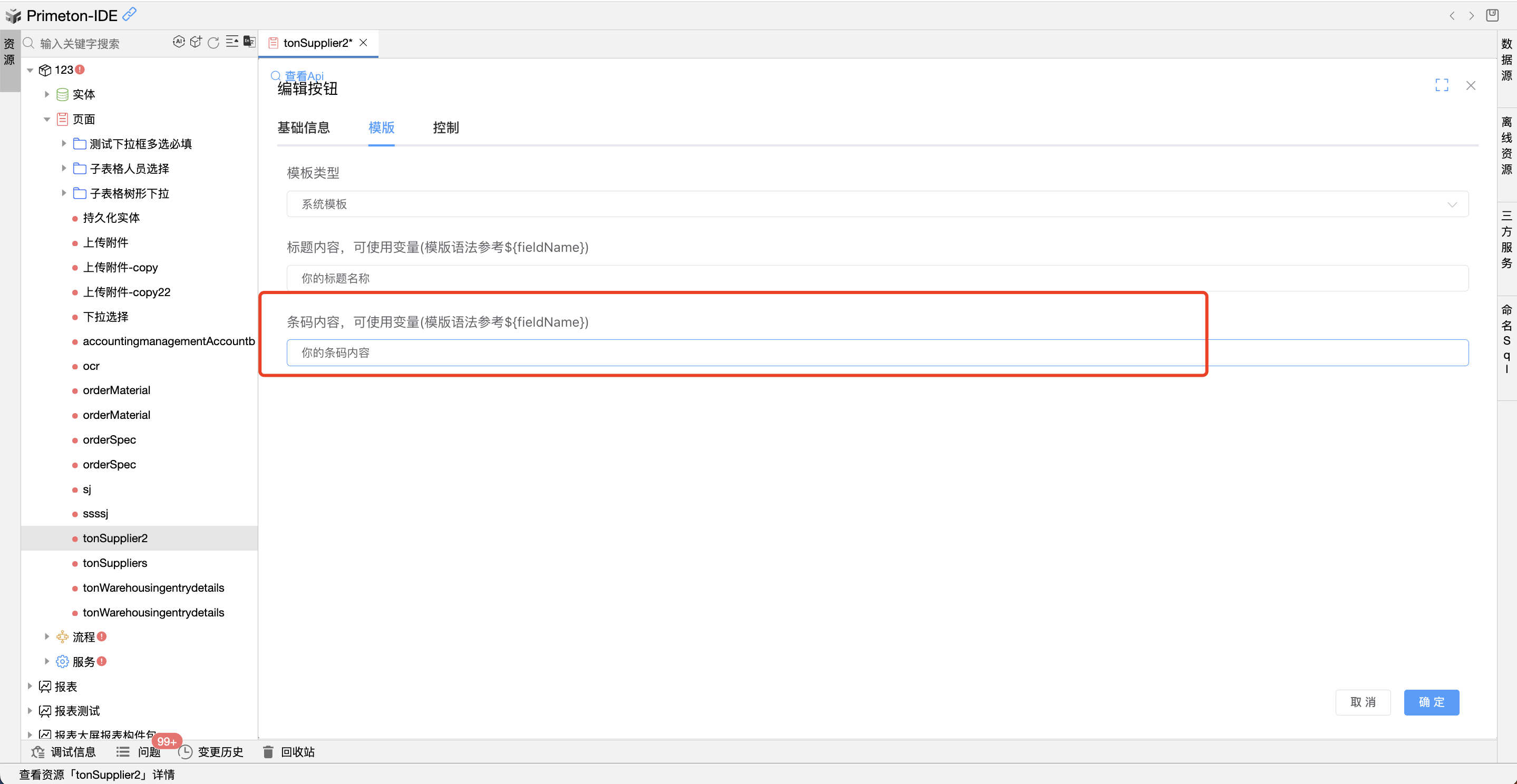Click the 取消 cancel button

tap(1362, 702)
